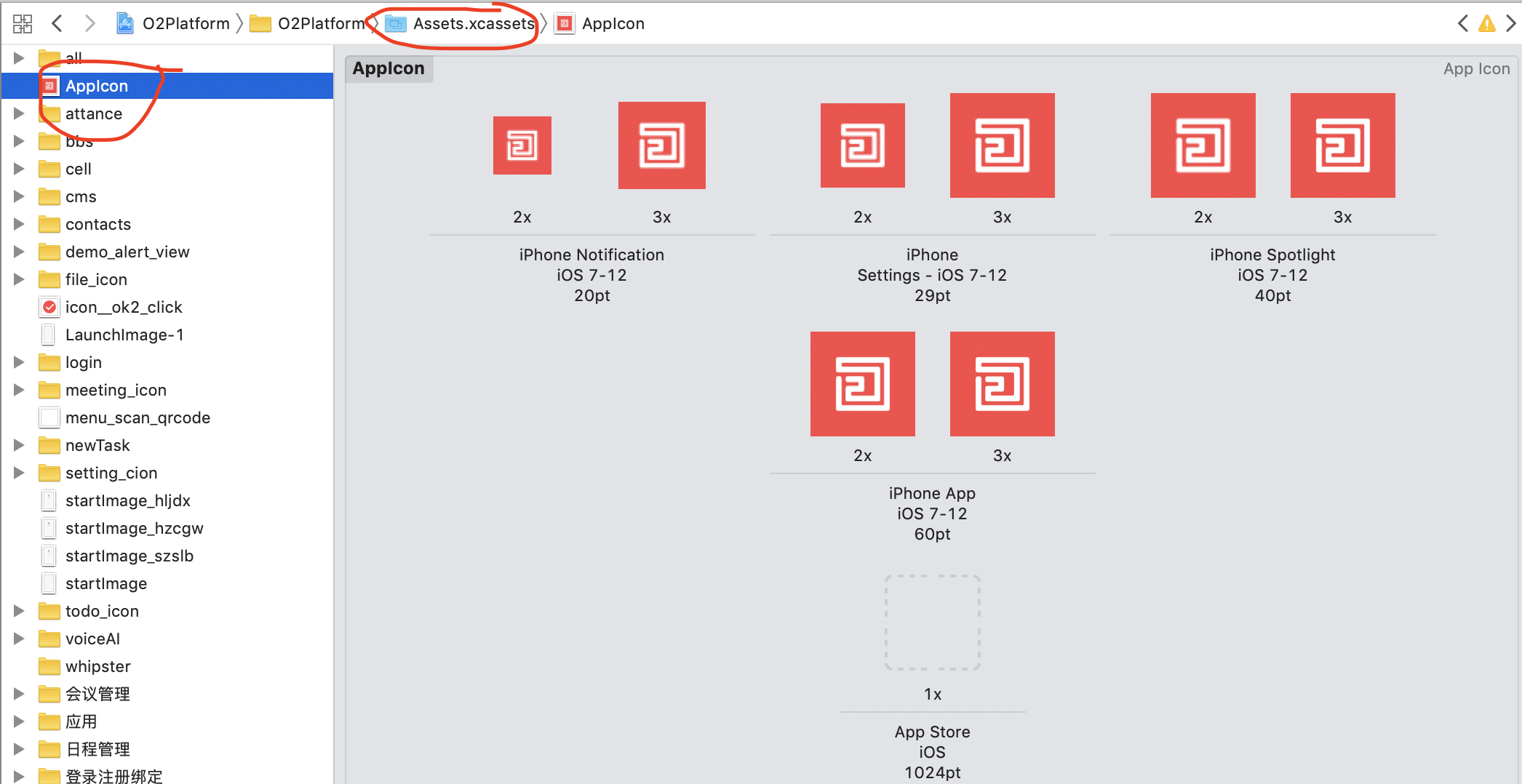Expand the voiceAI folder triangle
Image resolution: width=1522 pixels, height=784 pixels.
(x=19, y=639)
